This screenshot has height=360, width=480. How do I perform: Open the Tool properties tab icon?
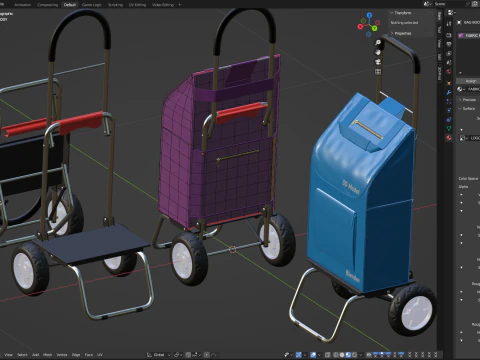[x=449, y=23]
